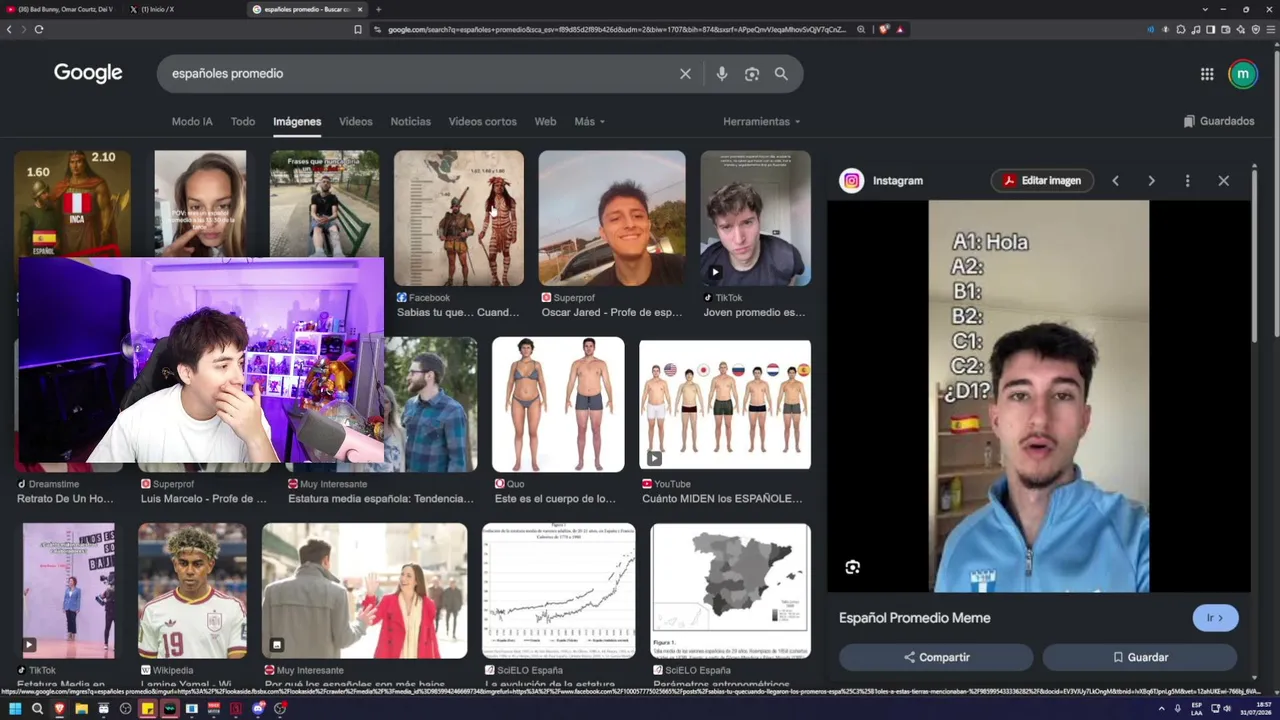The width and height of the screenshot is (1280, 720).
Task: Open File Explorer from the taskbar
Action: (81, 709)
